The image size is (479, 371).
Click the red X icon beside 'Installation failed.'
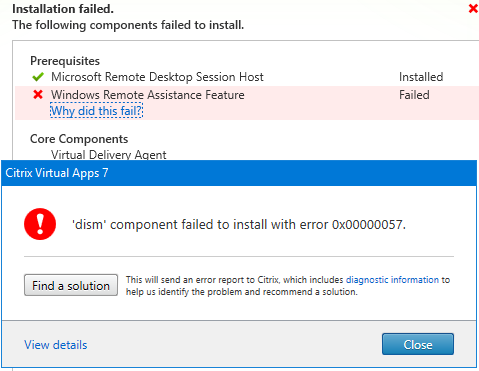[x=473, y=9]
